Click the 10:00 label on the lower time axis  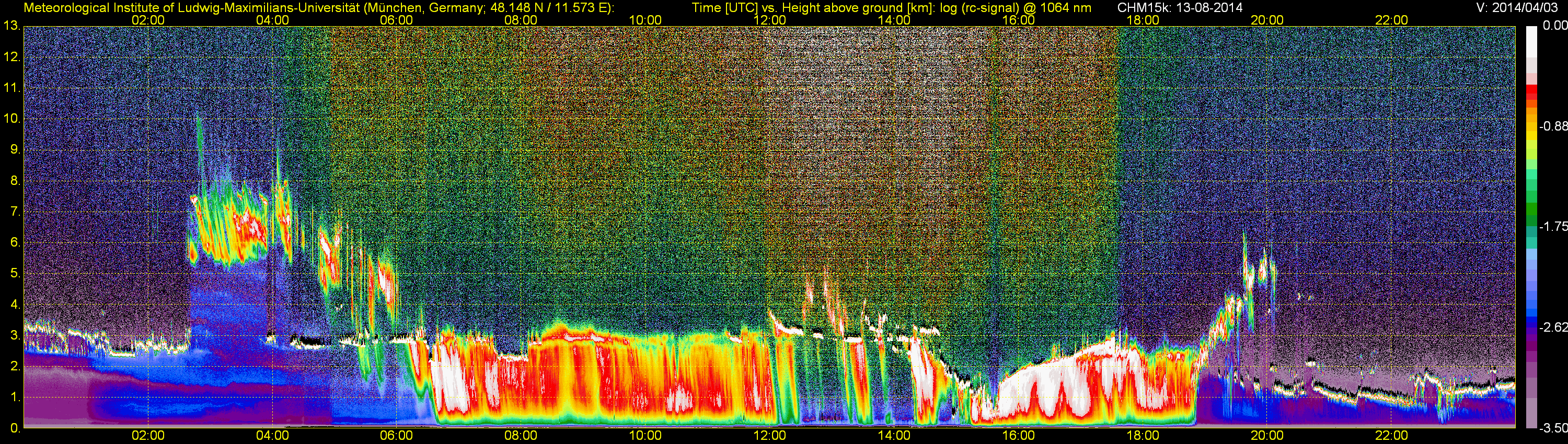pos(645,436)
